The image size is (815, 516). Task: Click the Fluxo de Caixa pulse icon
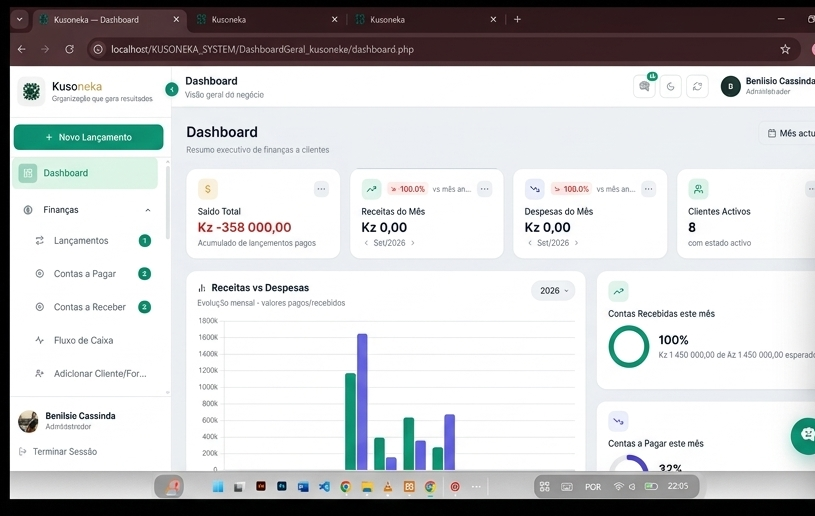click(x=40, y=340)
